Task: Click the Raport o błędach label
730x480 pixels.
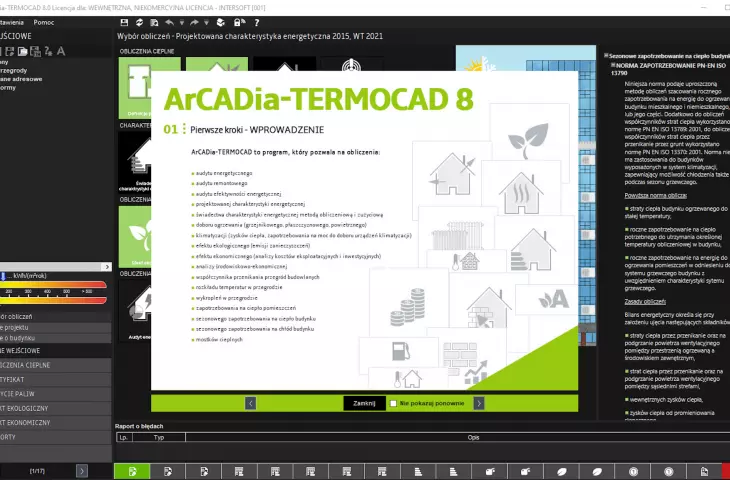Action: [139, 426]
